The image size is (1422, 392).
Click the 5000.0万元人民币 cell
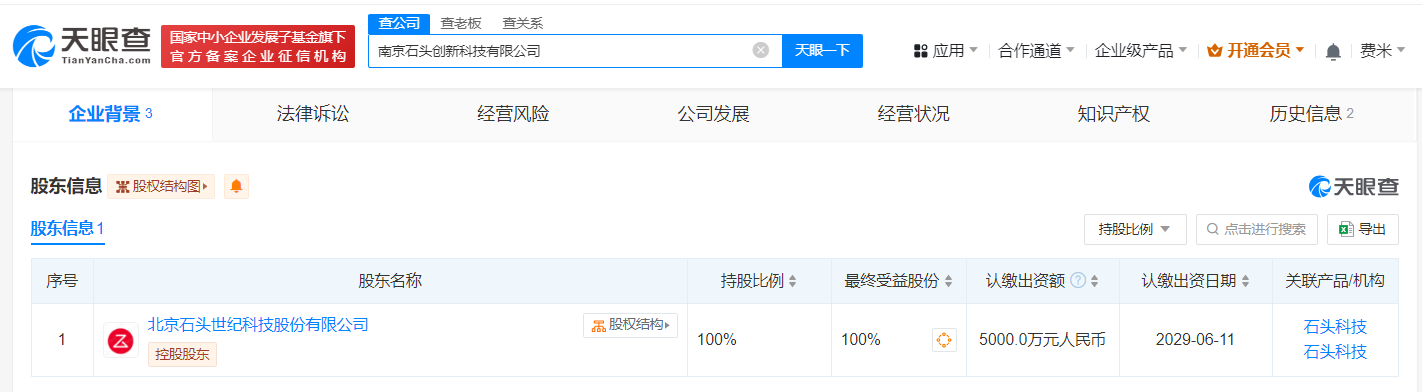point(1042,340)
